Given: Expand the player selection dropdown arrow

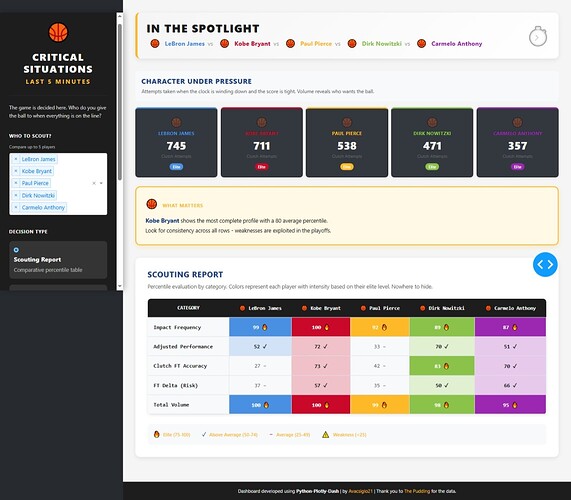Looking at the screenshot, I should 101,183.
